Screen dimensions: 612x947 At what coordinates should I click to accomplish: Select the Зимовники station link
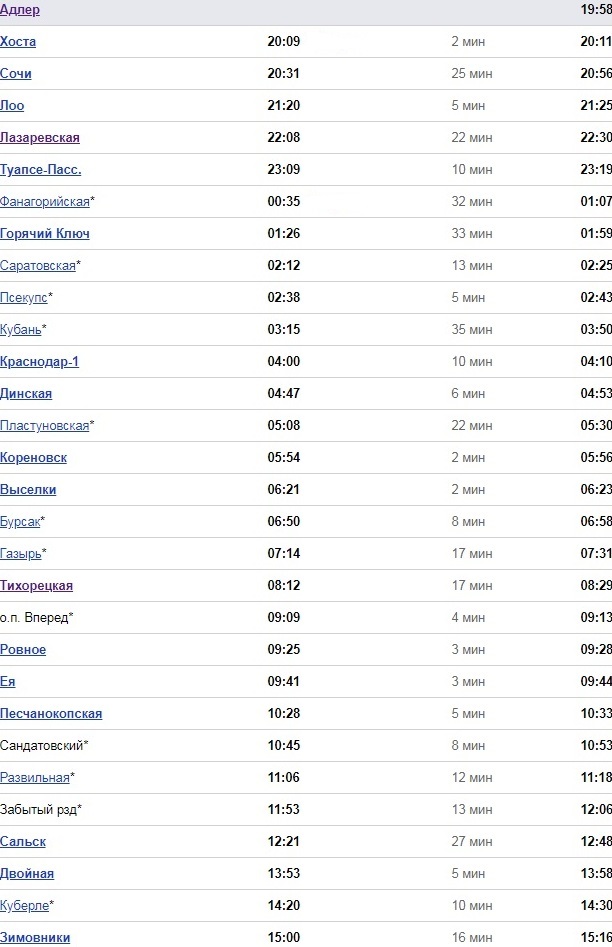(35, 938)
